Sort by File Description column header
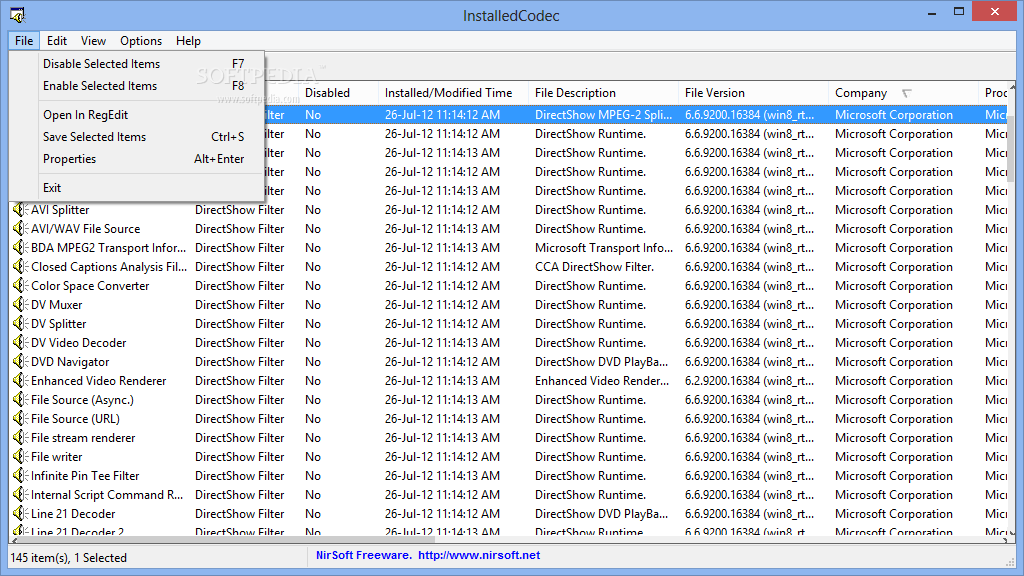This screenshot has width=1024, height=576. (x=603, y=93)
